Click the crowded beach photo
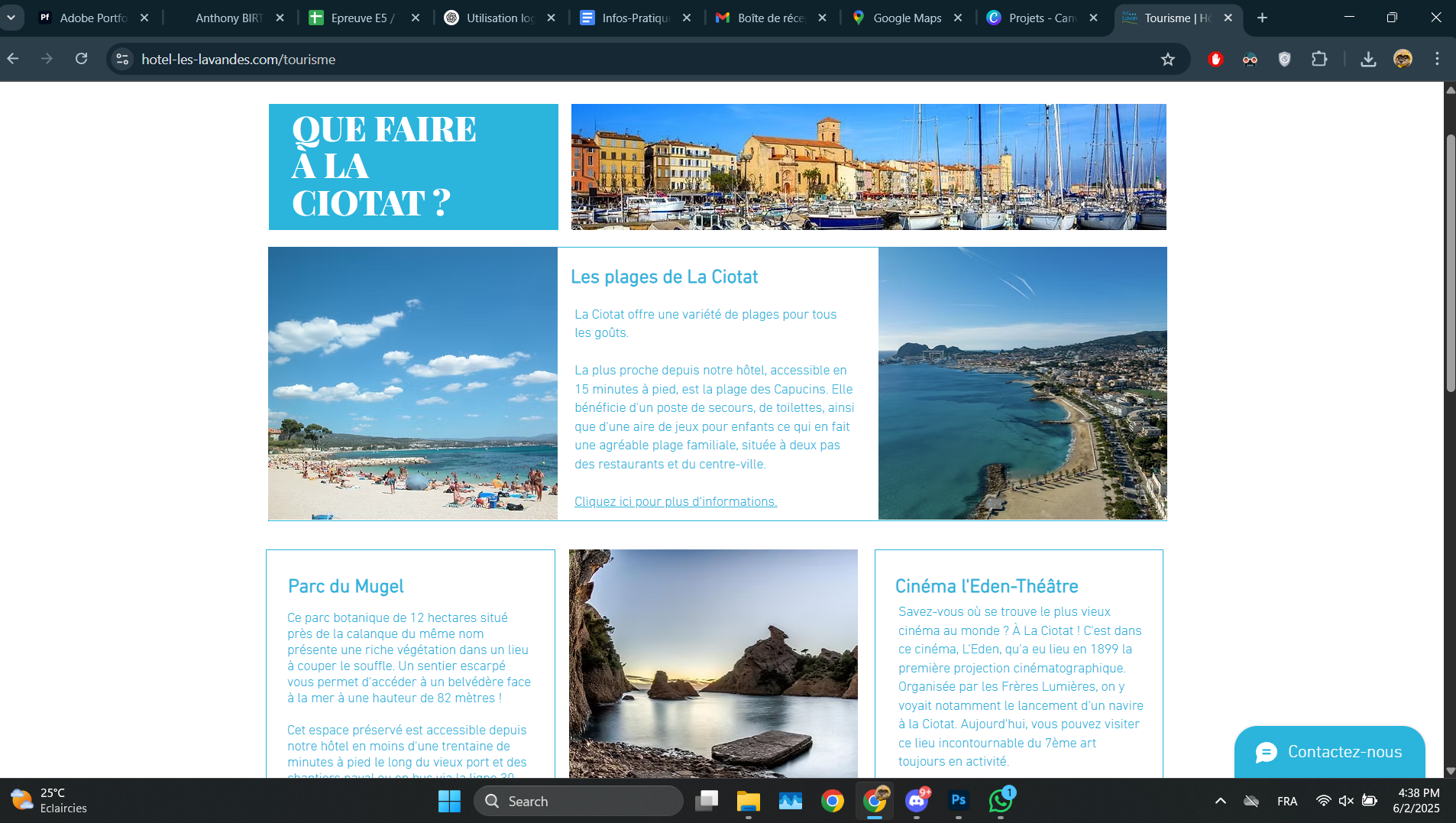 click(x=413, y=384)
